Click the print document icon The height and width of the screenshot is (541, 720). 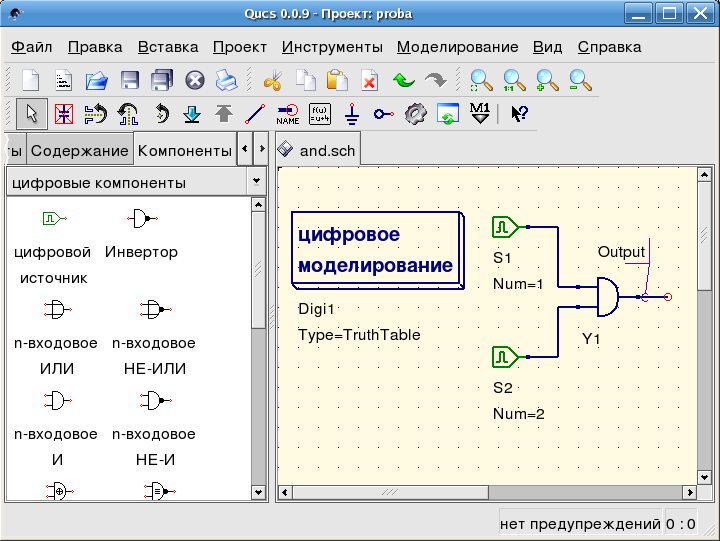[226, 80]
